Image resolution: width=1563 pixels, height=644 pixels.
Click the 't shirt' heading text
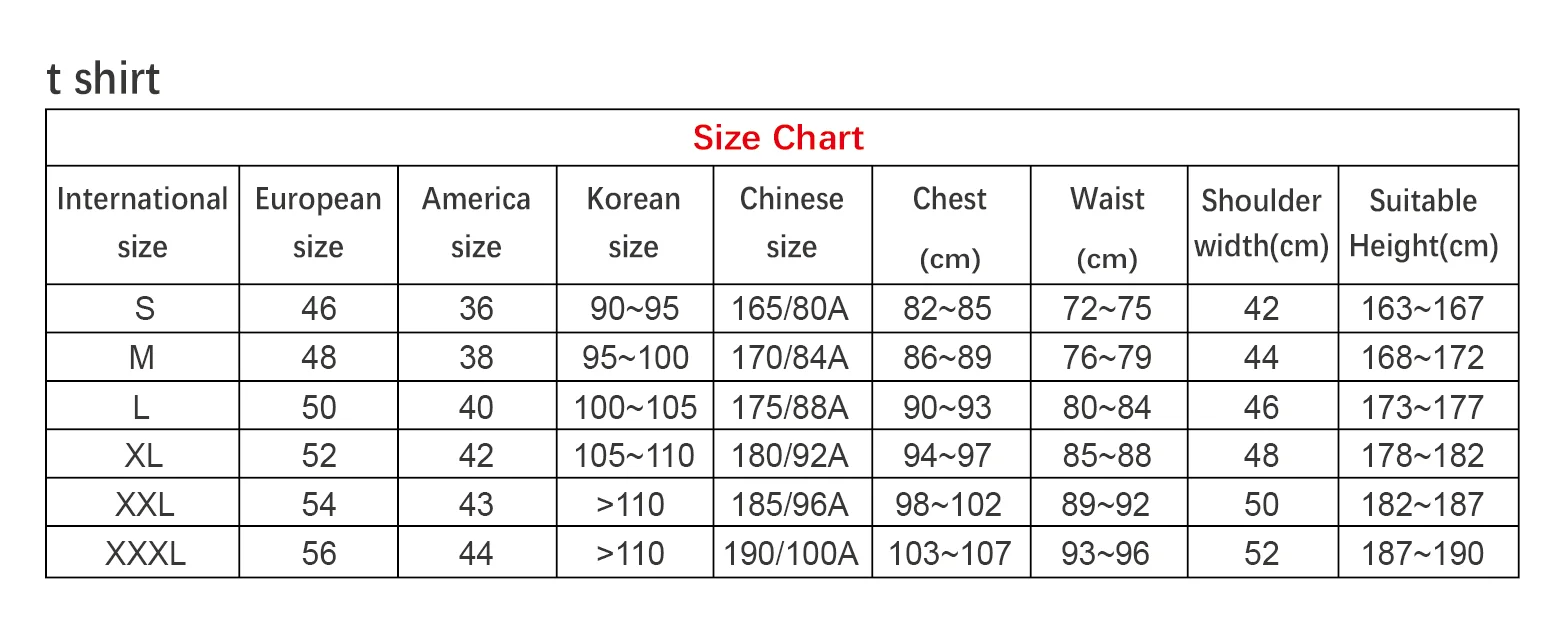tap(103, 79)
